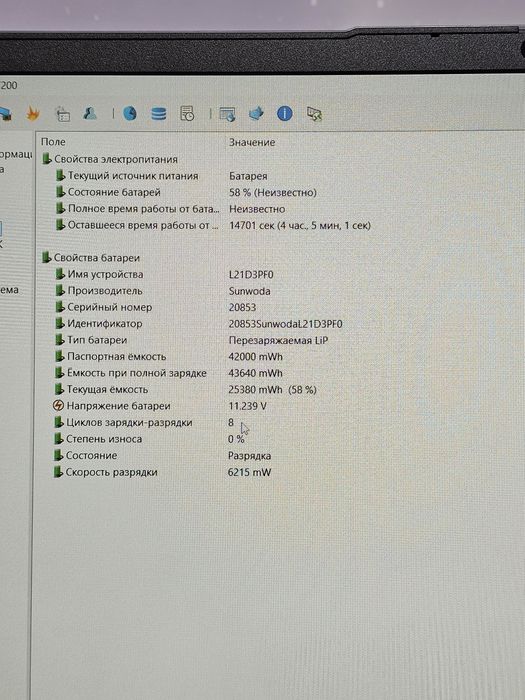The width and height of the screenshot is (525, 700).
Task: Select the Состояние батарей row label
Action: [x=114, y=192]
